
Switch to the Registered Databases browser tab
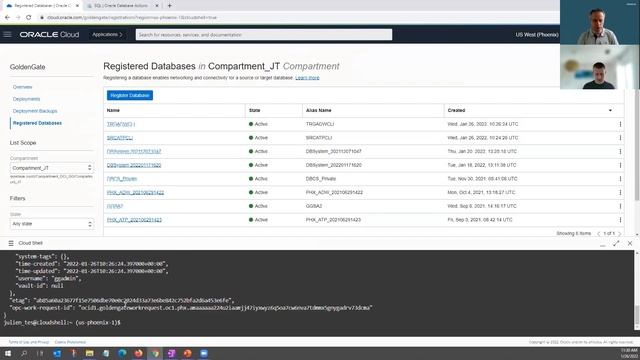[41, 6]
